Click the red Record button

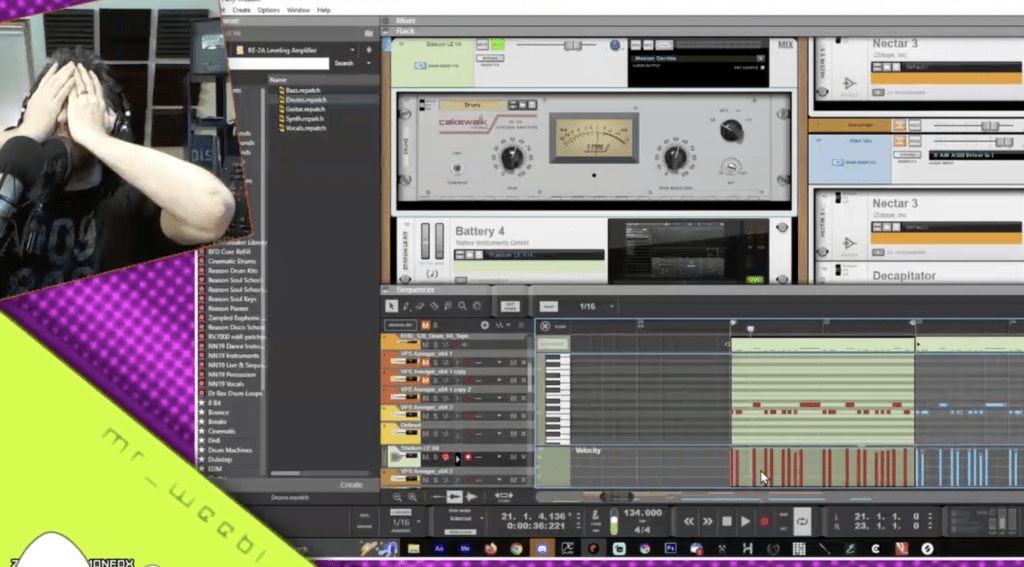[764, 521]
